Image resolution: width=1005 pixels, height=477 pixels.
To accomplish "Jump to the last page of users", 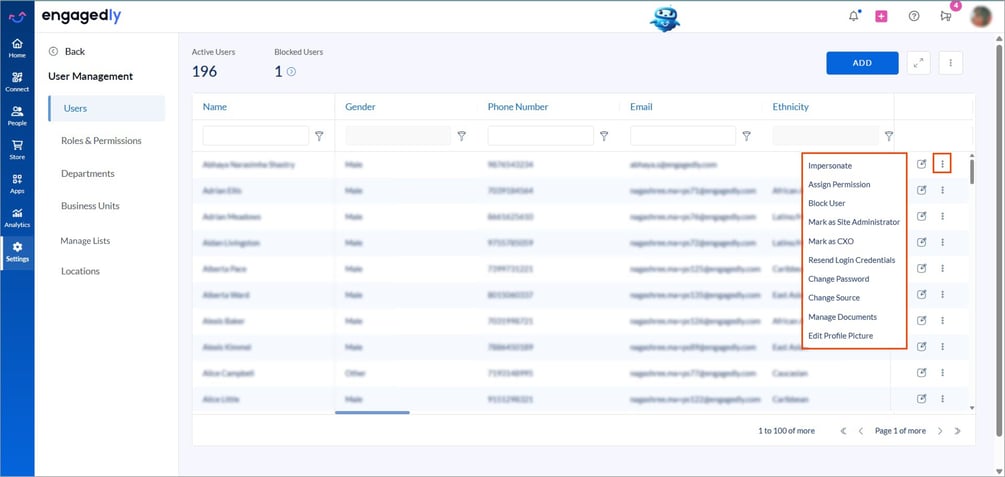I will click(x=957, y=431).
